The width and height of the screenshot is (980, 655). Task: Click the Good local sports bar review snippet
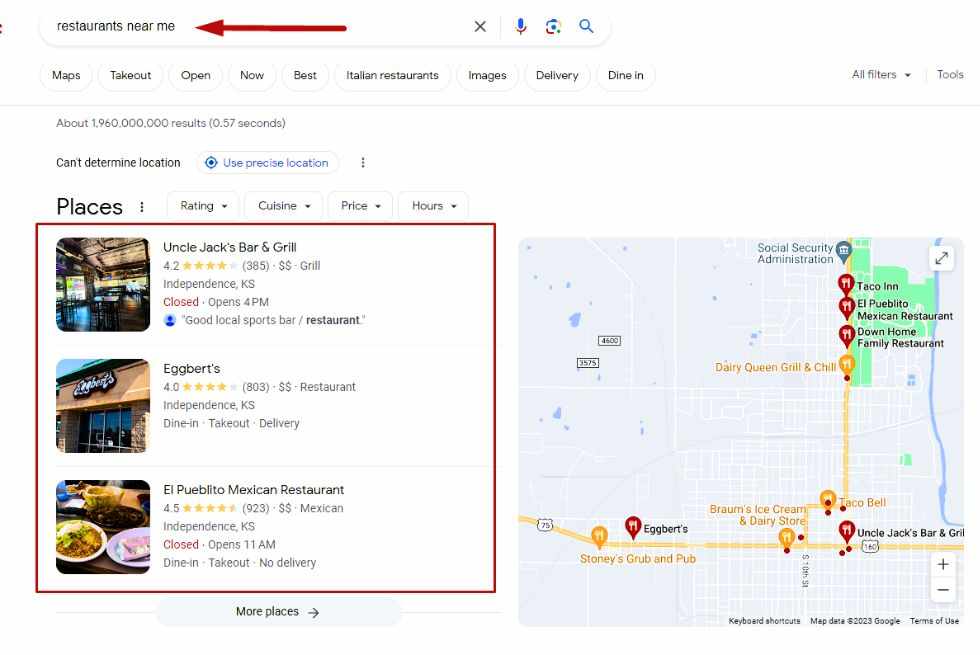(273, 320)
